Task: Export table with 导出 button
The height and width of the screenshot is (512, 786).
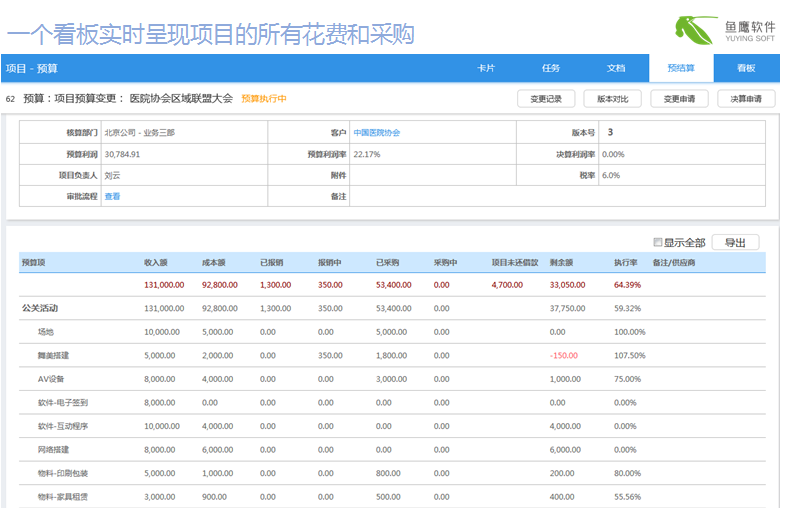Action: coord(735,242)
